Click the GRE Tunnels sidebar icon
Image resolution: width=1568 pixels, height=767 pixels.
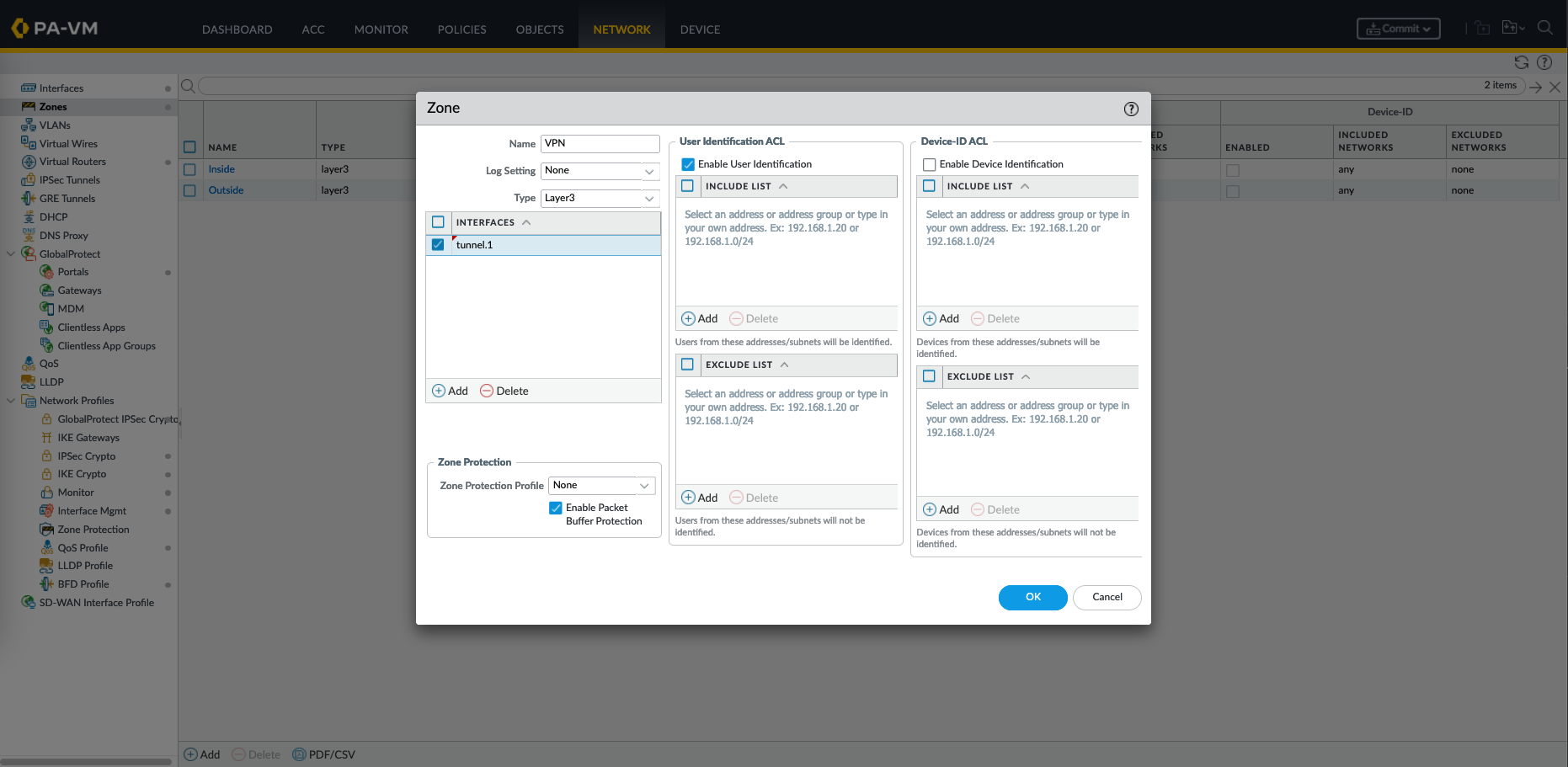point(29,199)
